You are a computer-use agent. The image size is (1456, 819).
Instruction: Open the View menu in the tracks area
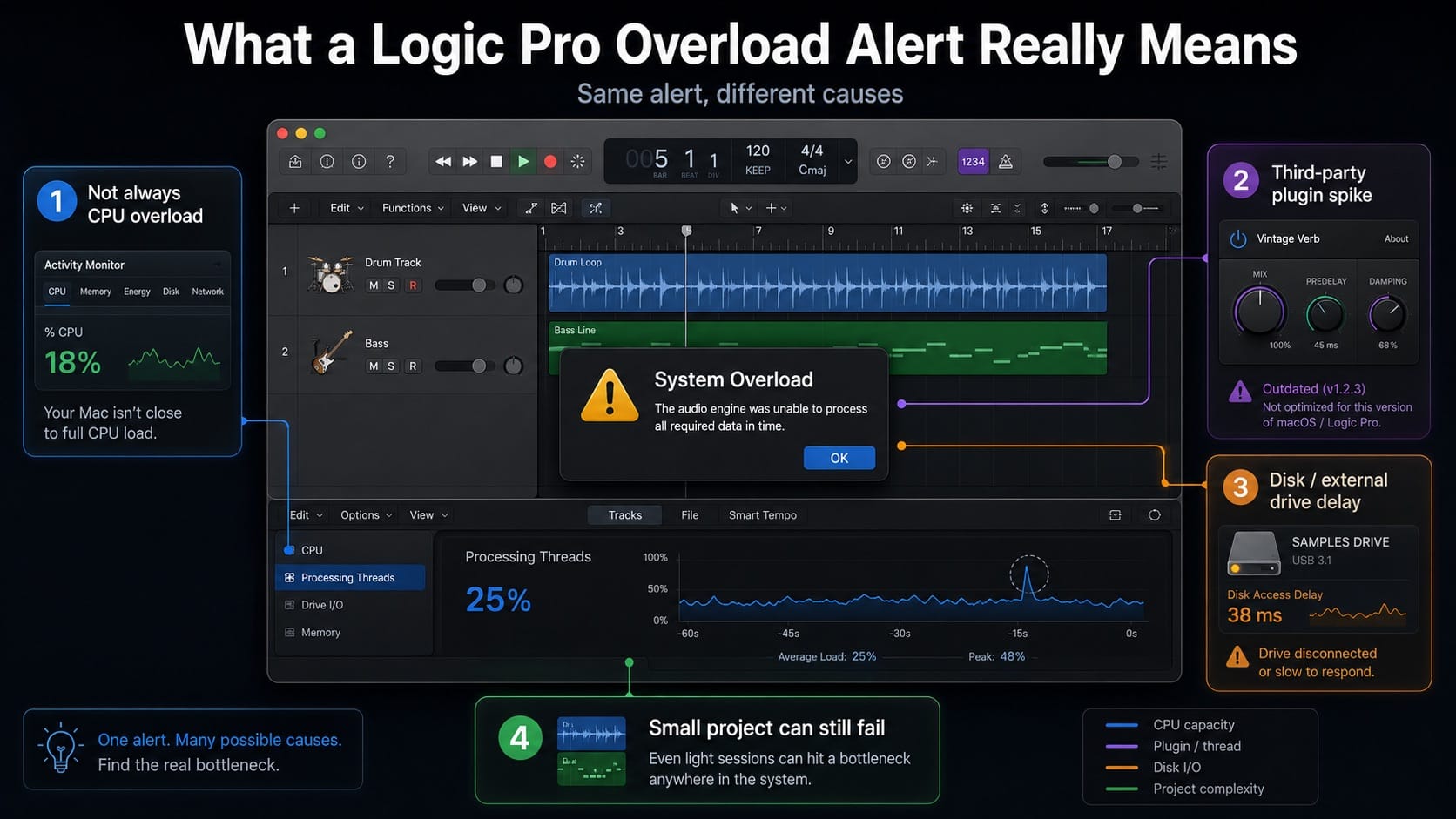tap(482, 208)
